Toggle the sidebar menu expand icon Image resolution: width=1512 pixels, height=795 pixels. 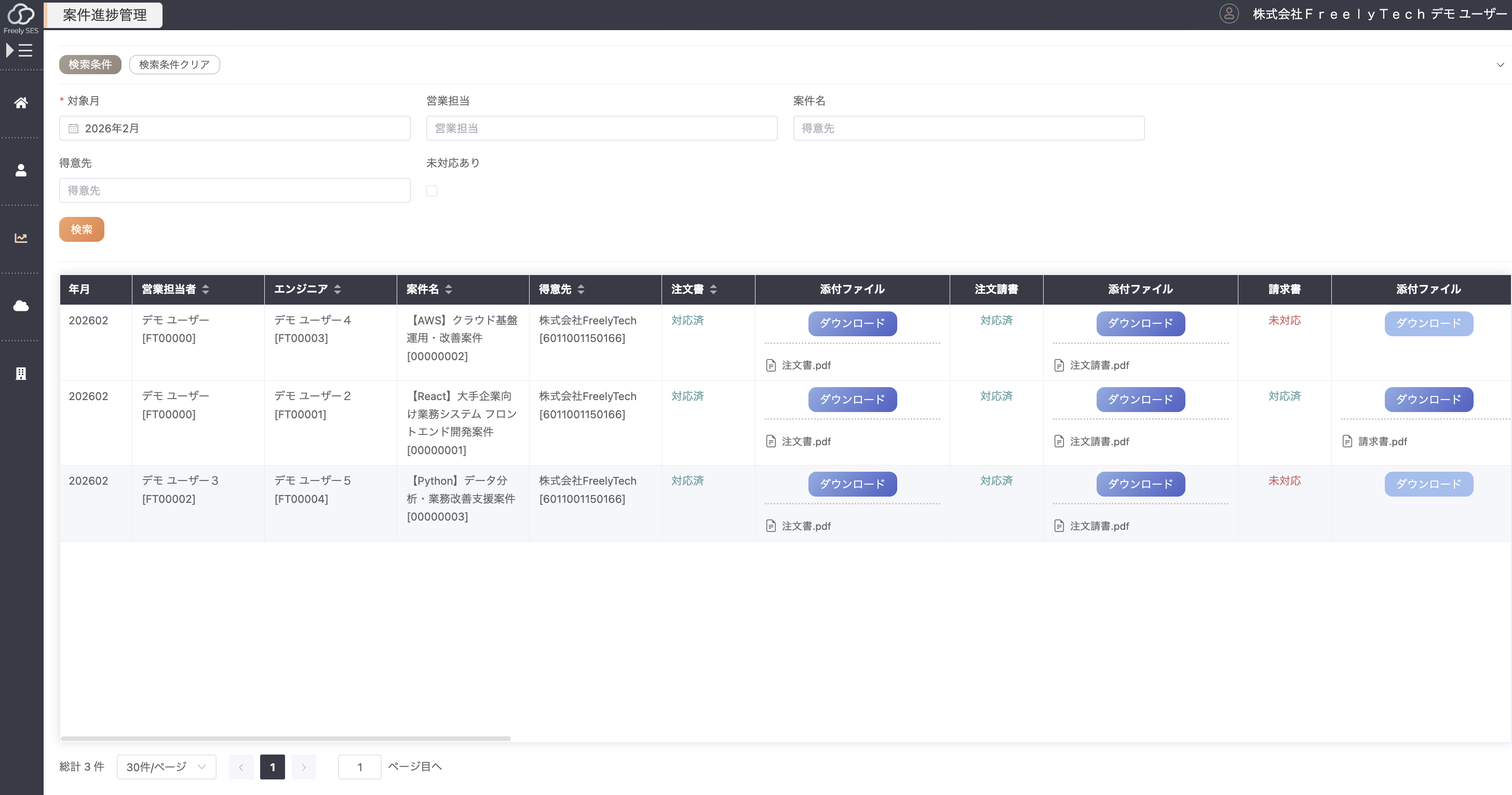[19, 50]
